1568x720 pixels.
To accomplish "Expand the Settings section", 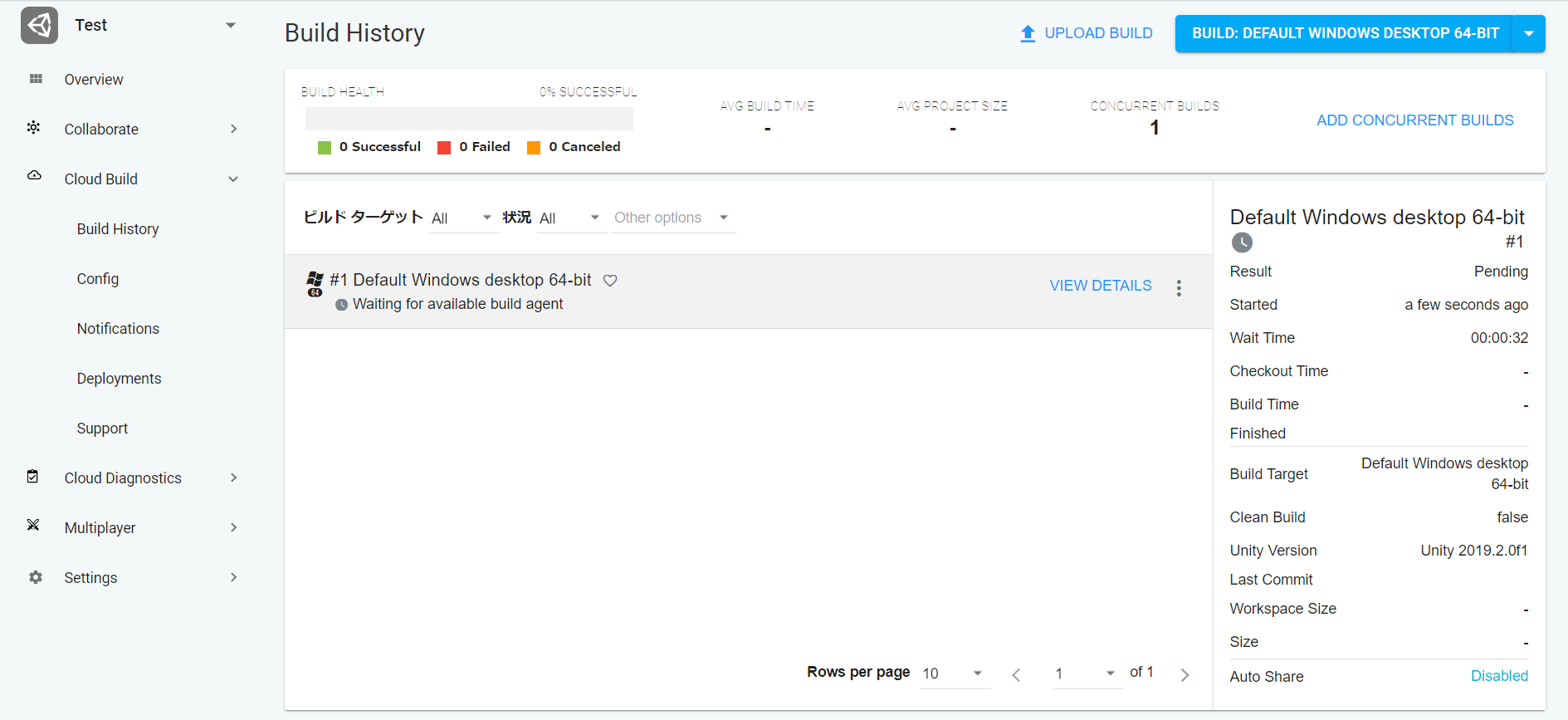I will (234, 577).
